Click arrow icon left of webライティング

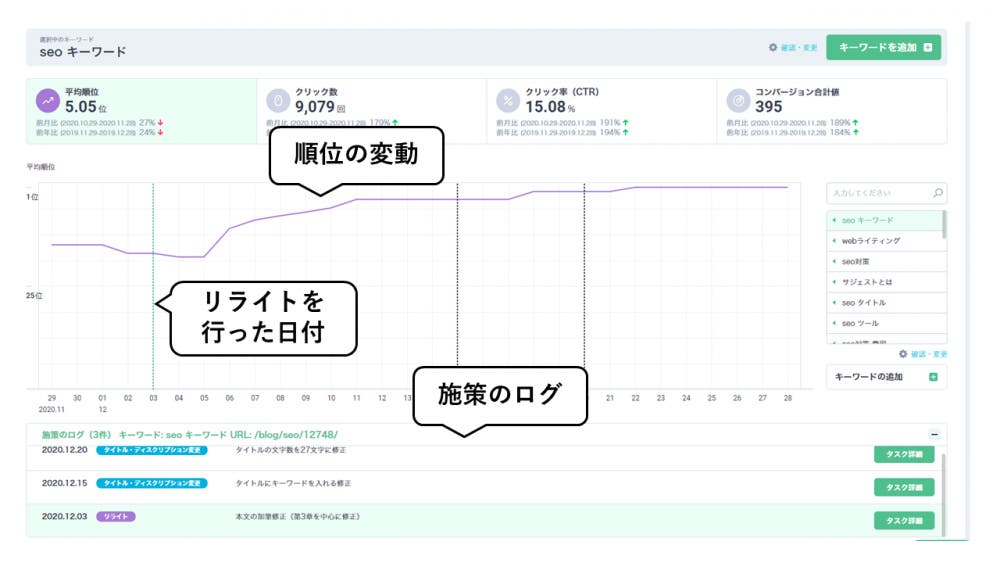(834, 241)
